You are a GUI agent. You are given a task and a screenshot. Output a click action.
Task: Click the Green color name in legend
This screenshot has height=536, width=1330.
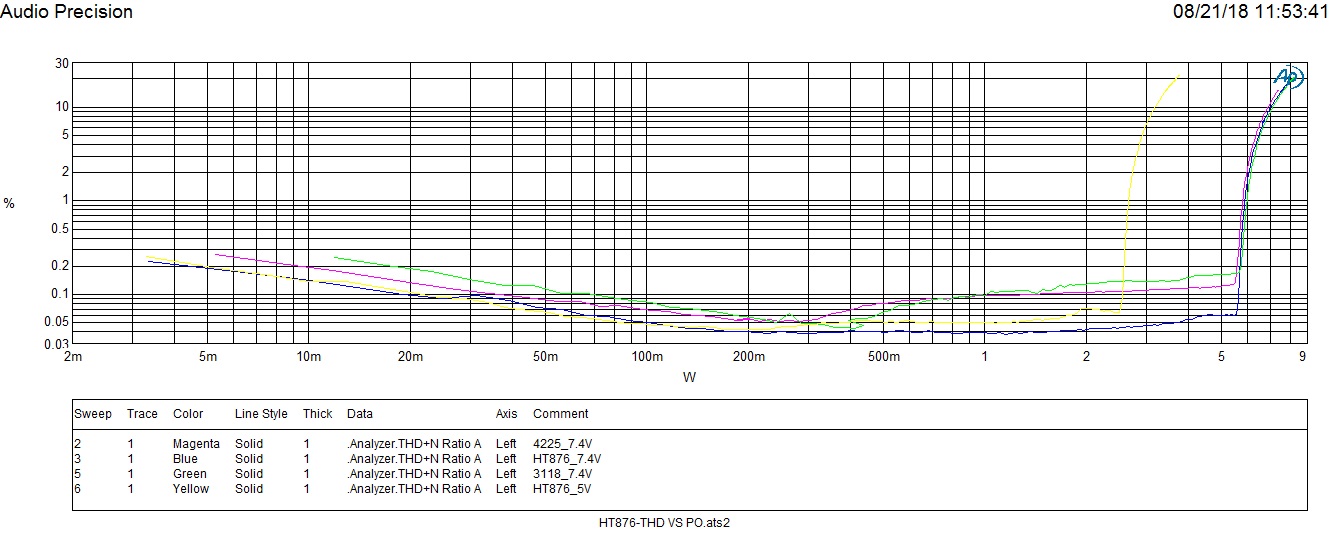coord(190,474)
